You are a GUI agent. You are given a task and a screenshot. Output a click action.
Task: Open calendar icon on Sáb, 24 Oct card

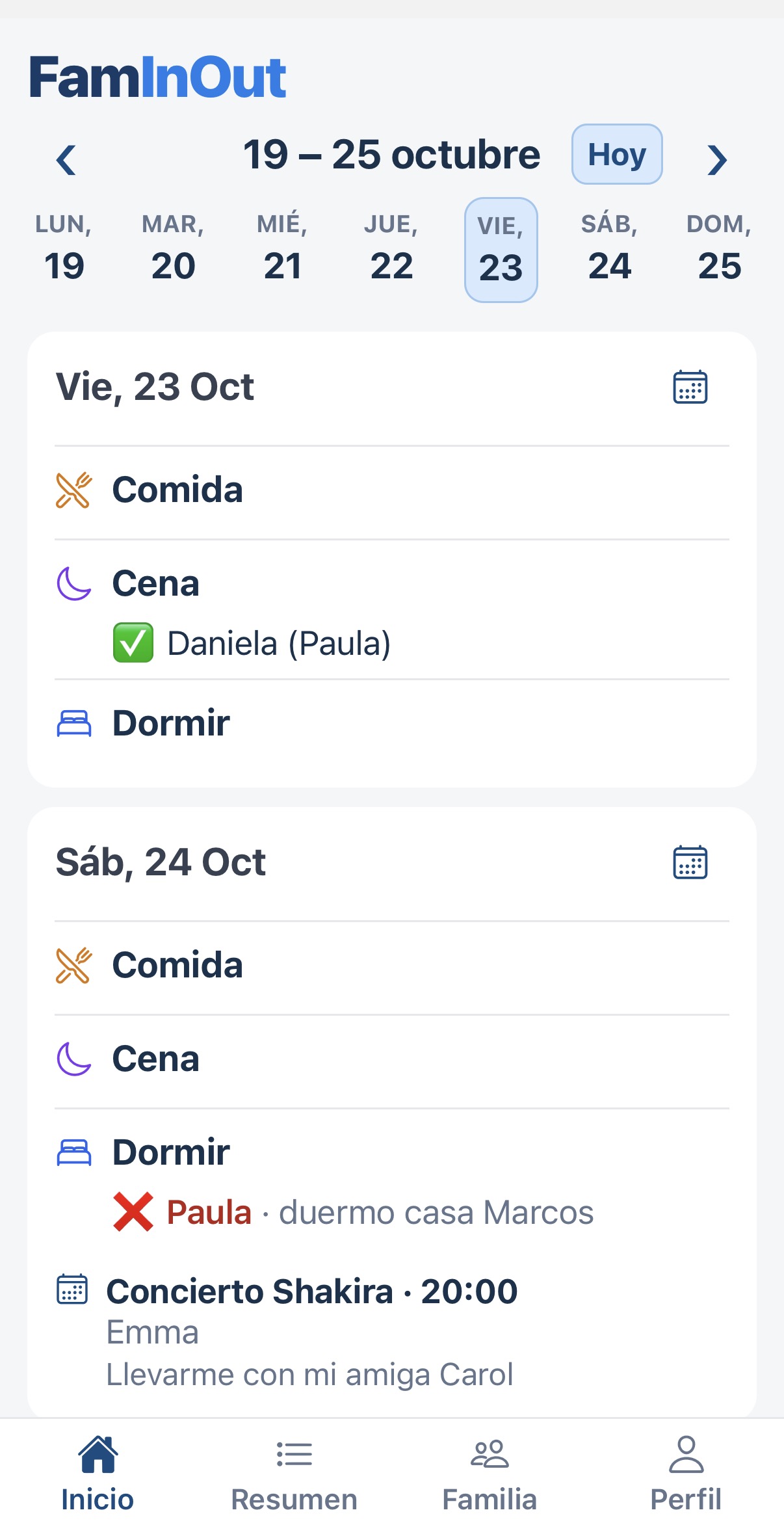pos(690,862)
